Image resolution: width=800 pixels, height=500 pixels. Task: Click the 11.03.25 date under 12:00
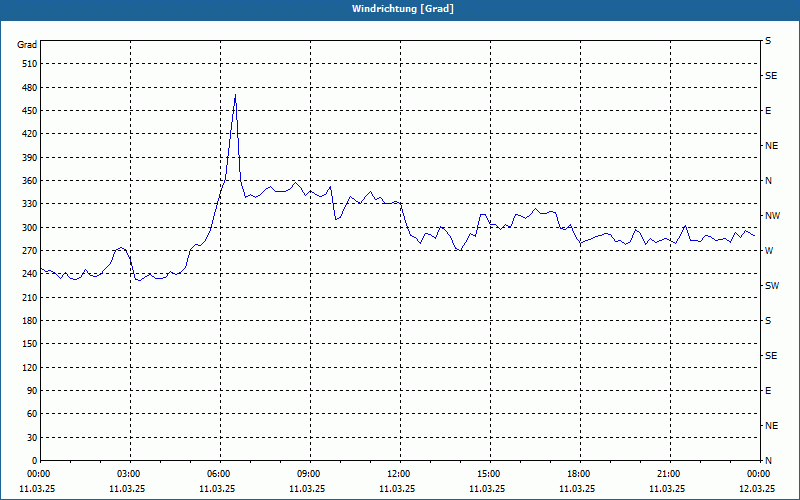pos(397,488)
